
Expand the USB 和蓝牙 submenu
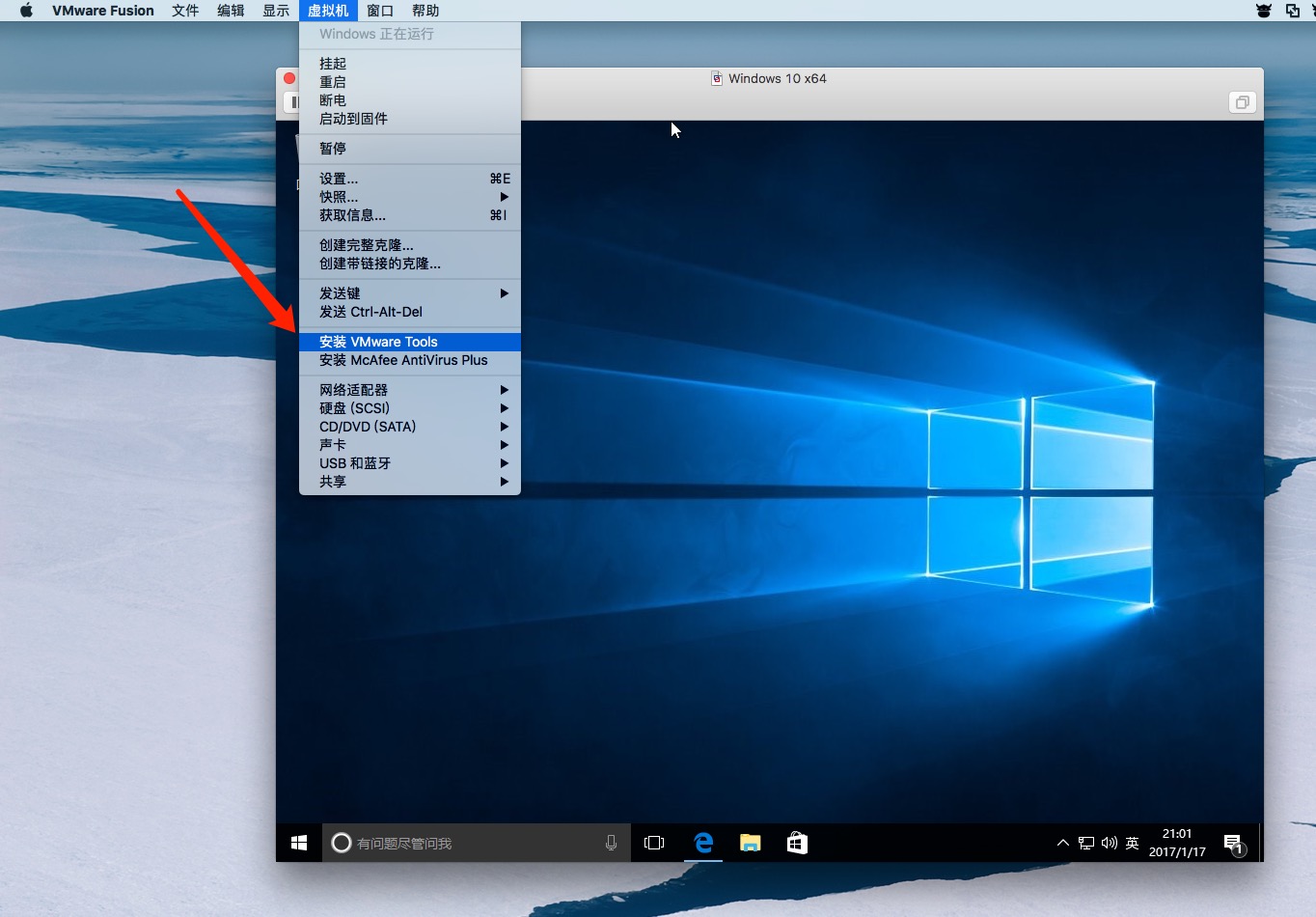(x=410, y=463)
